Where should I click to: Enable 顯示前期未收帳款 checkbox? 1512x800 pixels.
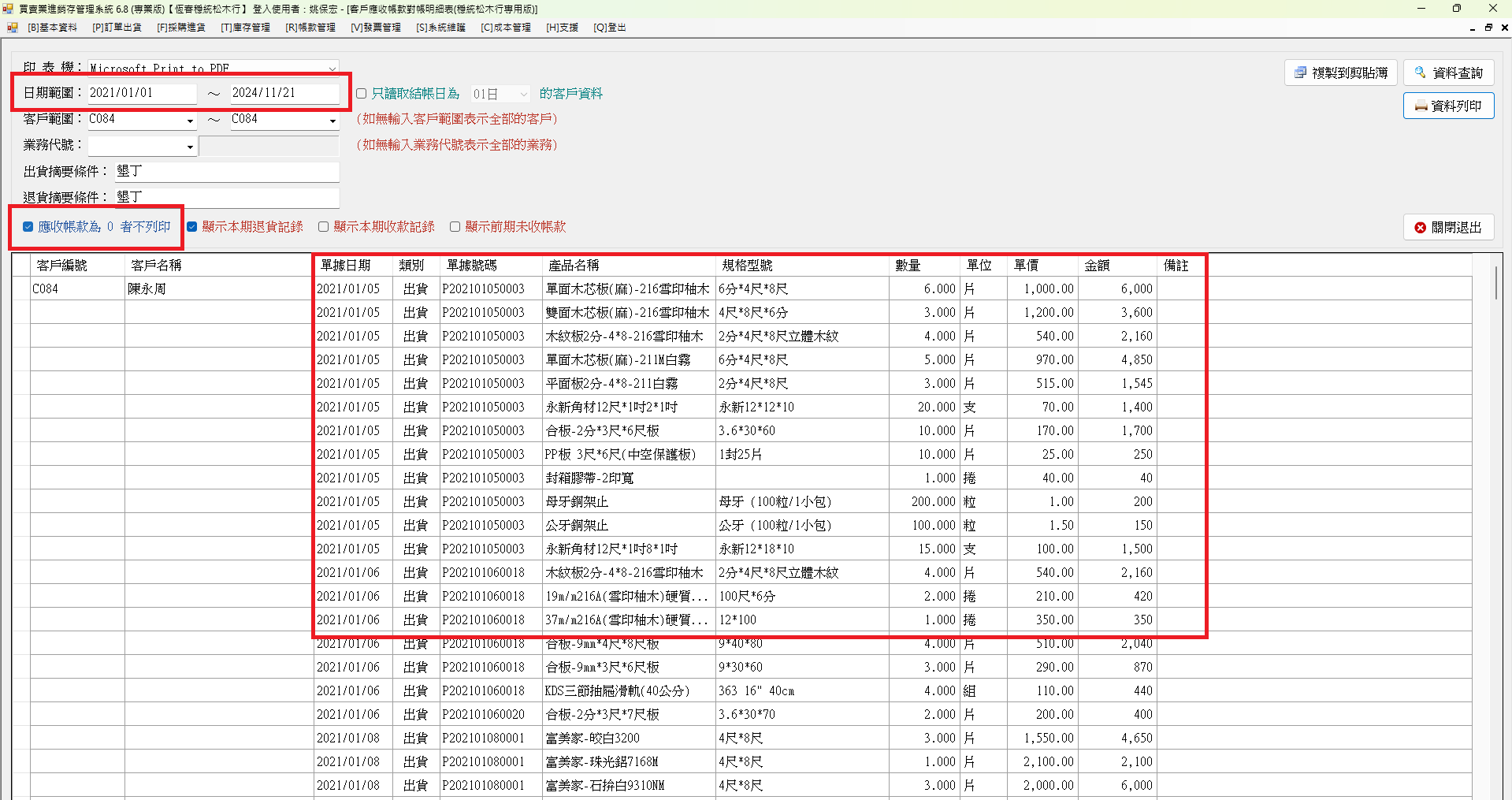(455, 227)
